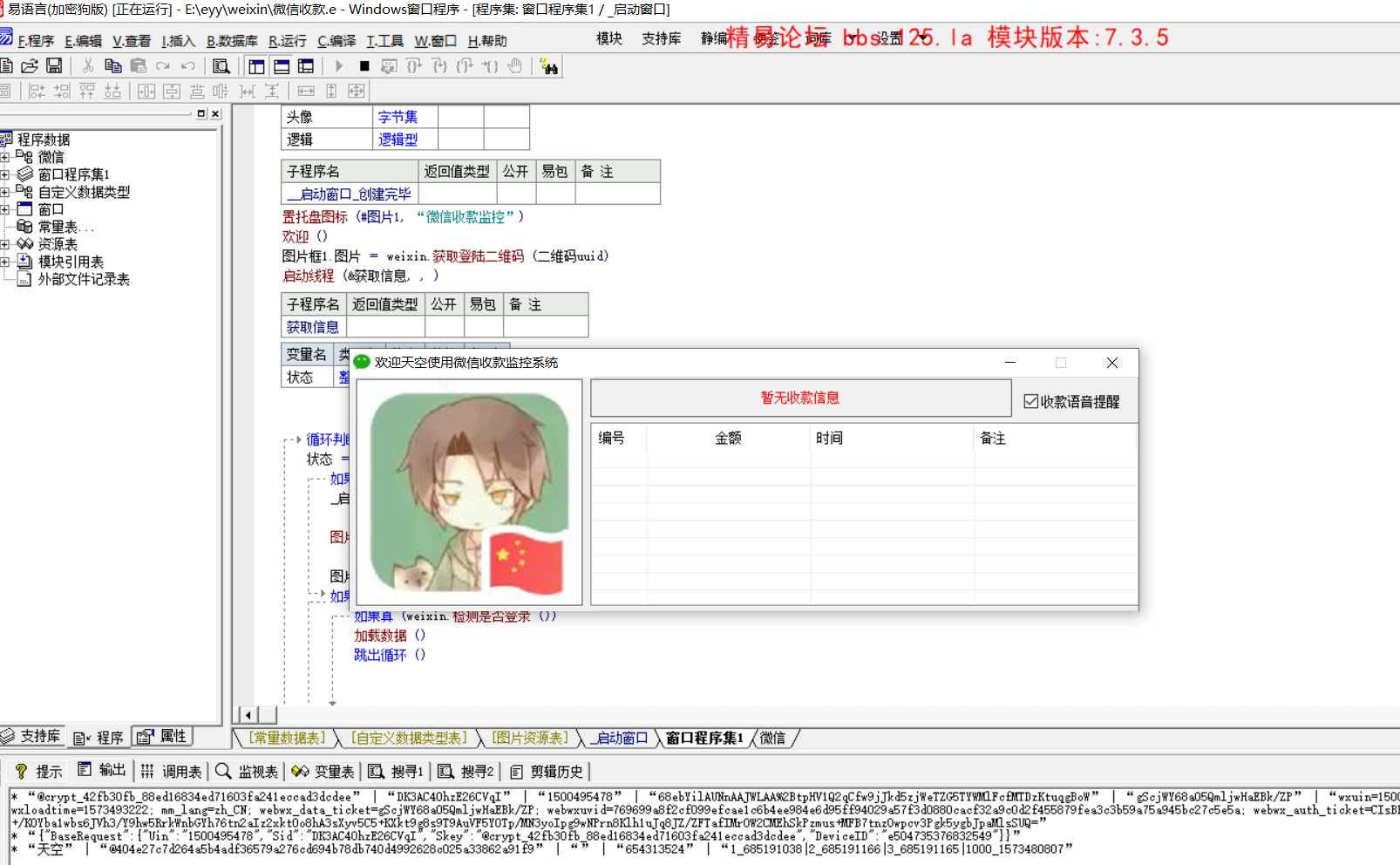The height and width of the screenshot is (865, 1400).
Task: Click the Cut scissors icon
Action: (87, 66)
